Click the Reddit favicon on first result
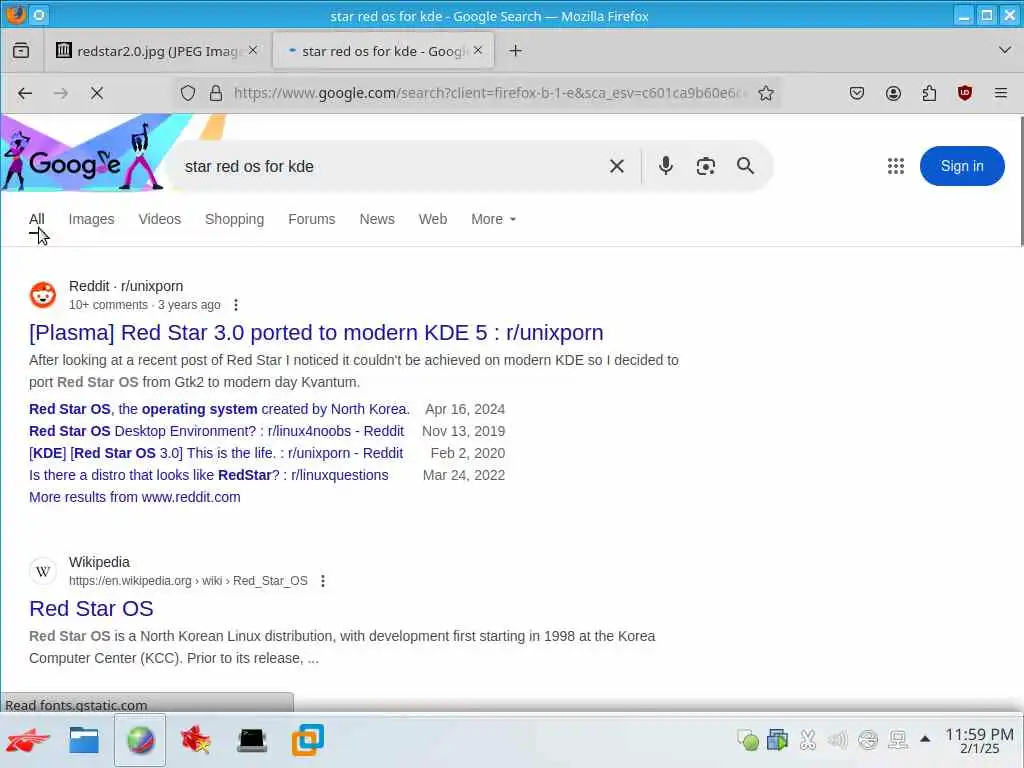The width and height of the screenshot is (1024, 768). point(43,295)
